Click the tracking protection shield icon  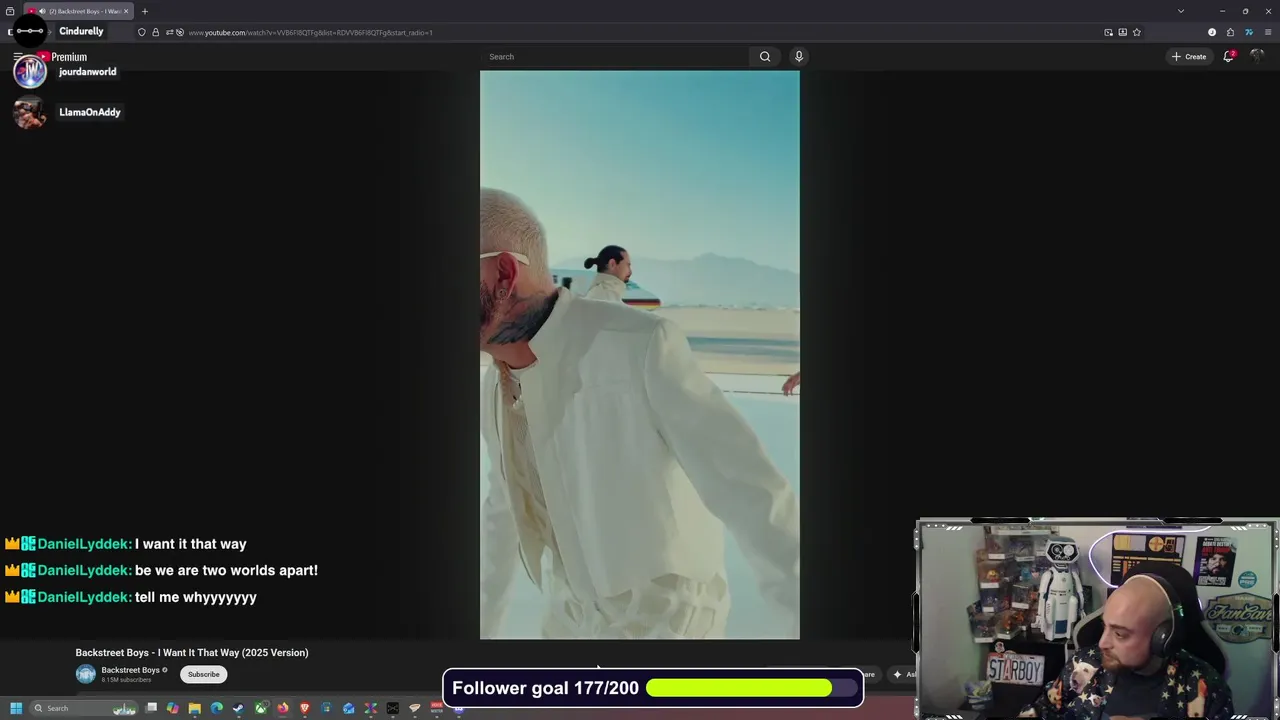pos(142,32)
